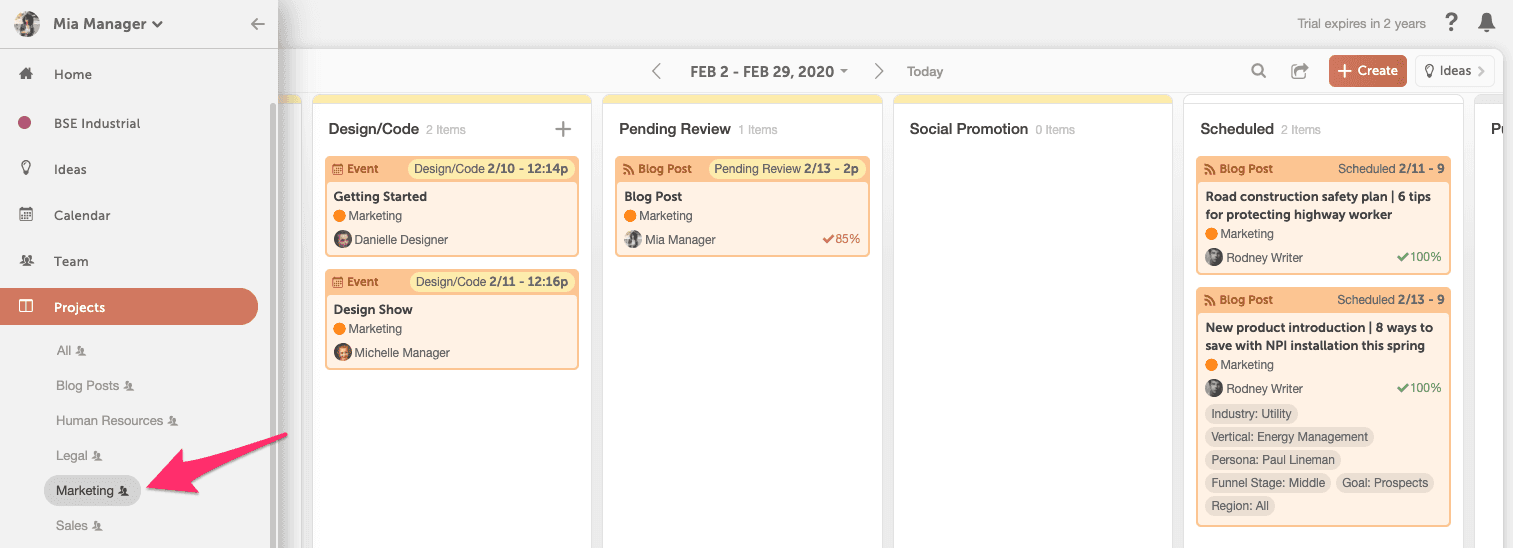
Task: Collapse the sidebar with the back arrow
Action: (x=258, y=24)
